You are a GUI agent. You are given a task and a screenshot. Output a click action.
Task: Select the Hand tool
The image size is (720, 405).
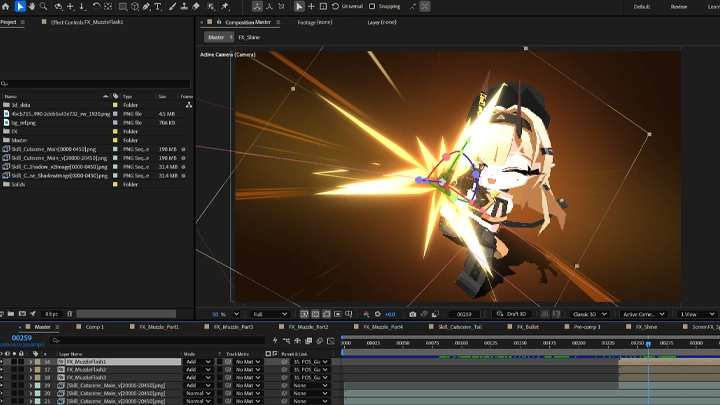(x=32, y=6)
